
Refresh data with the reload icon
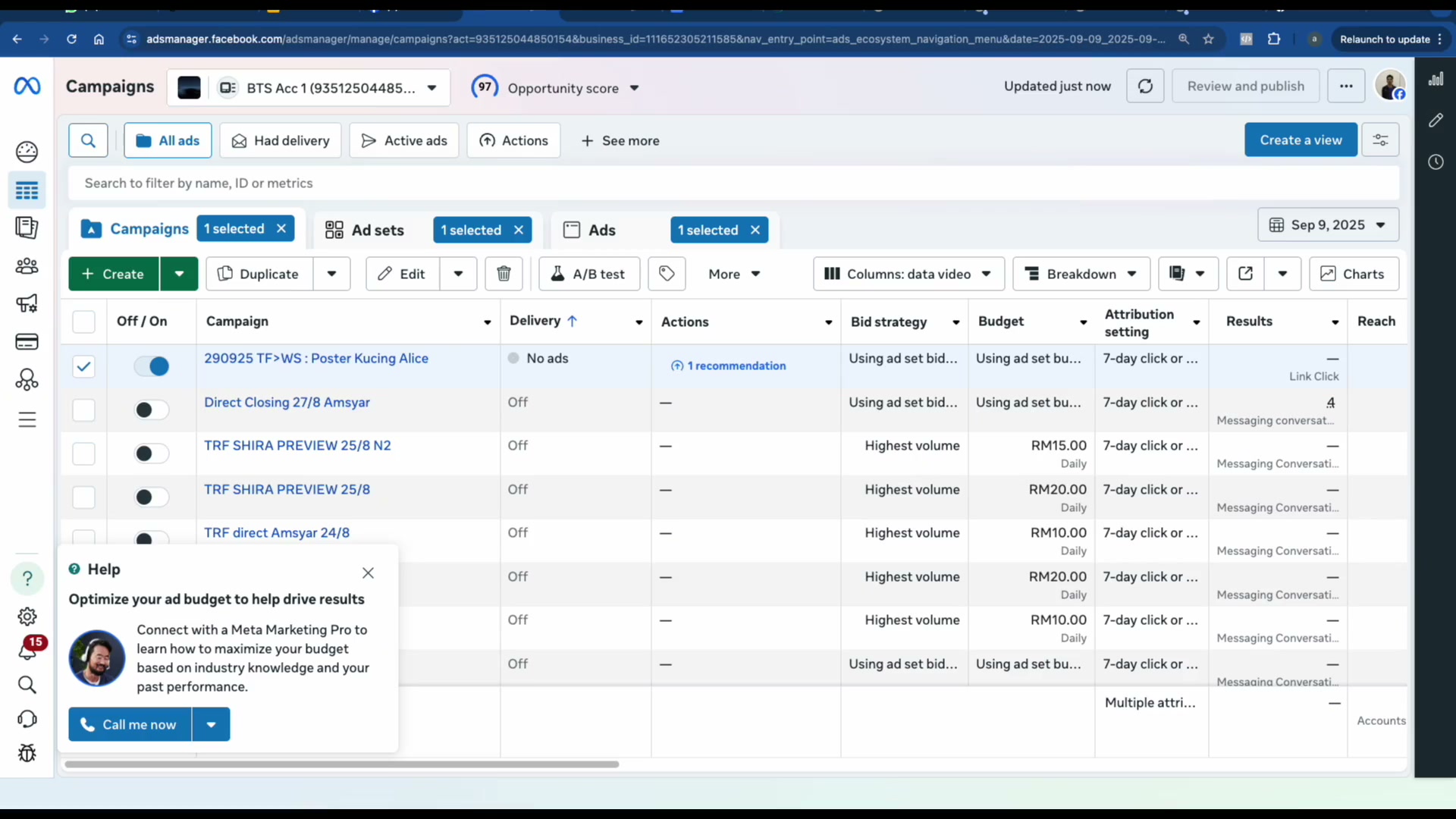(x=1145, y=86)
